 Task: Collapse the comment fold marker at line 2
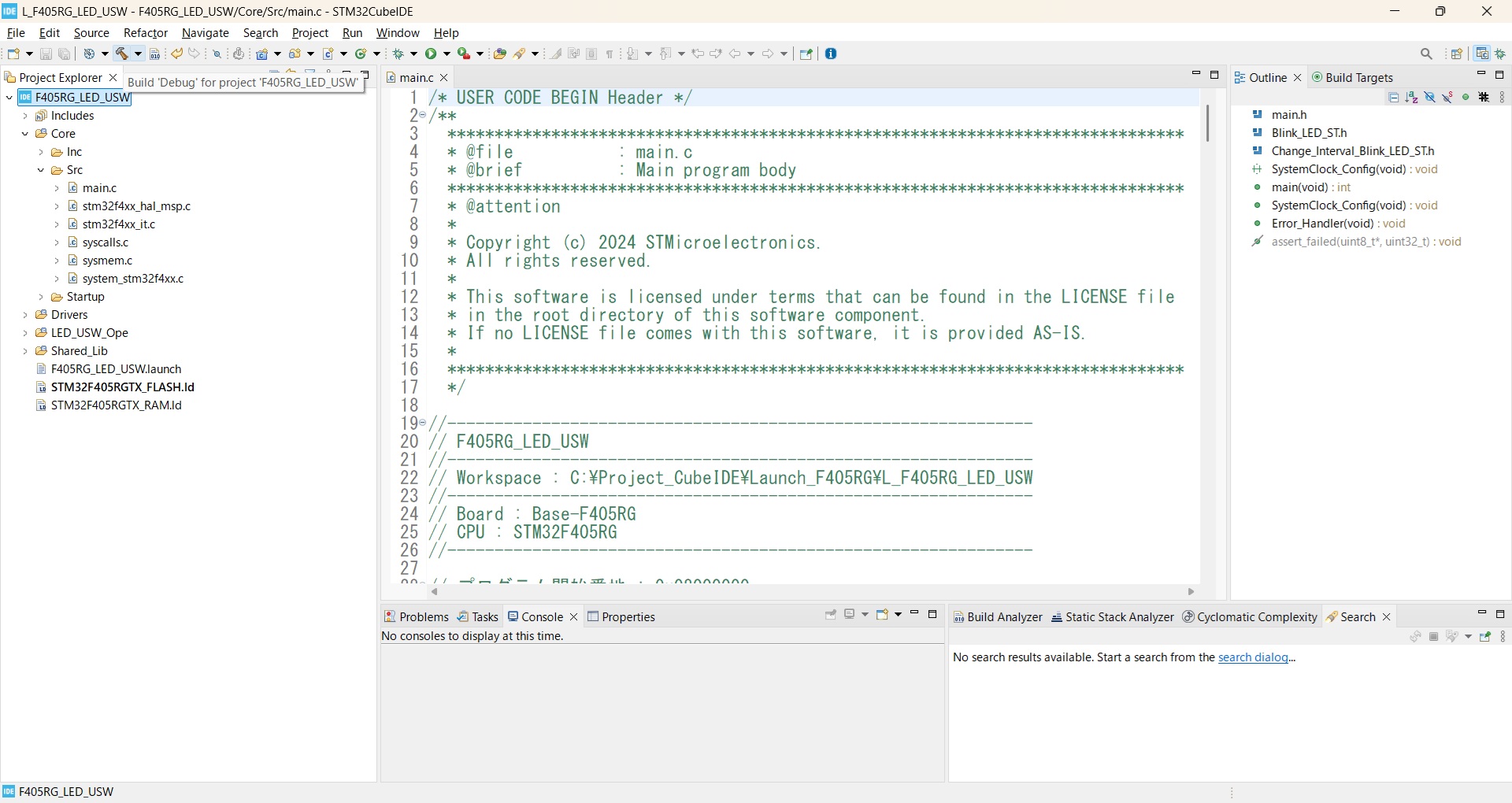click(x=423, y=116)
